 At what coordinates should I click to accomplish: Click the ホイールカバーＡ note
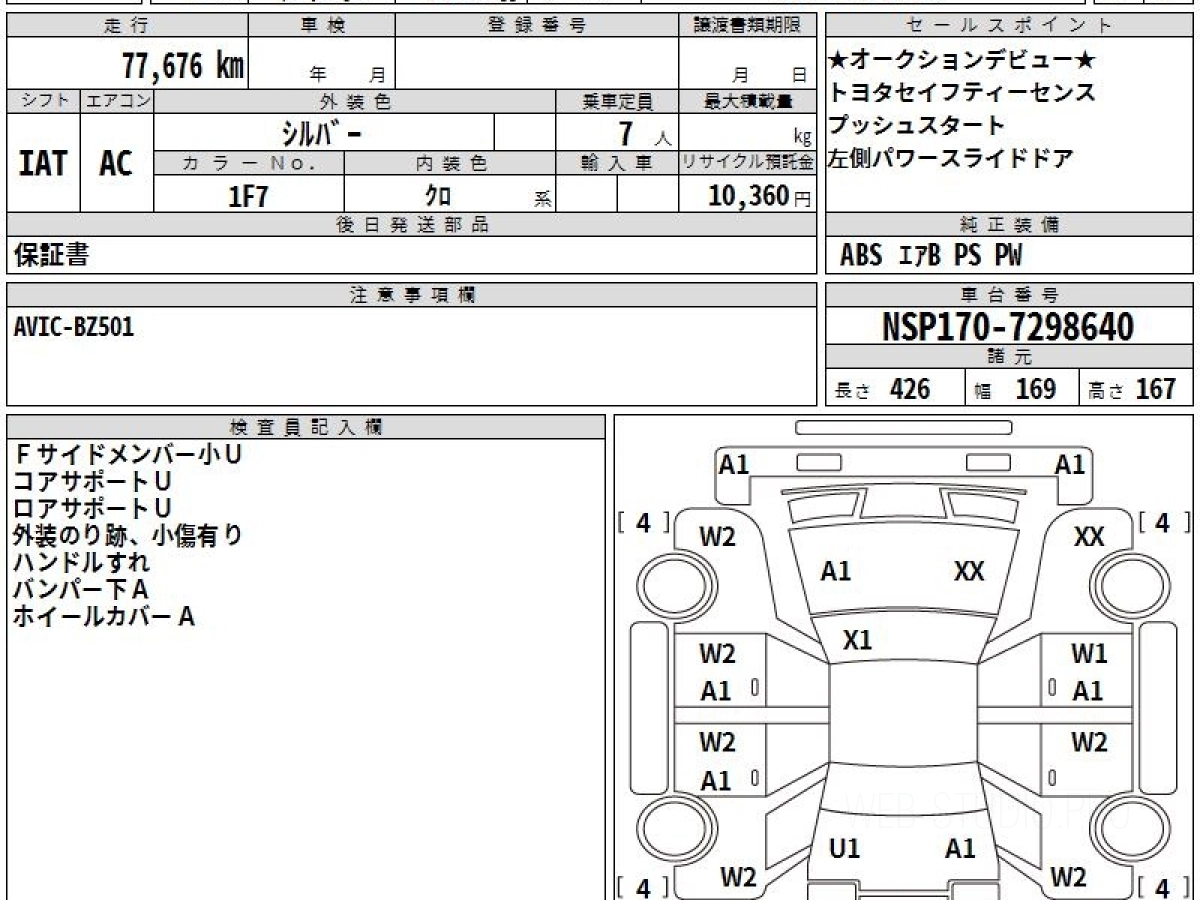point(103,617)
